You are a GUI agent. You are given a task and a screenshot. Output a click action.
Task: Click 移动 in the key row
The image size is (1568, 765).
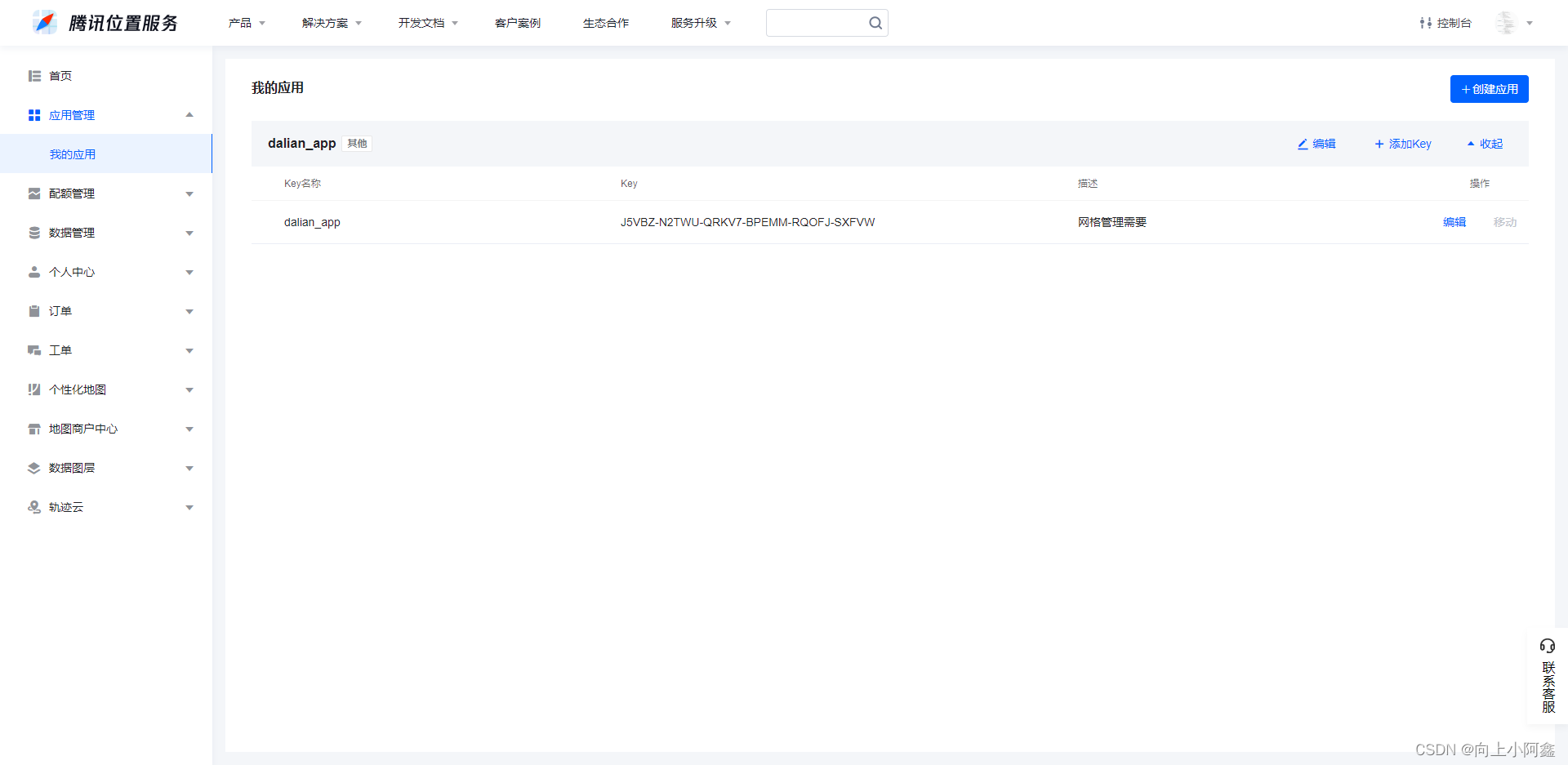pos(1505,222)
